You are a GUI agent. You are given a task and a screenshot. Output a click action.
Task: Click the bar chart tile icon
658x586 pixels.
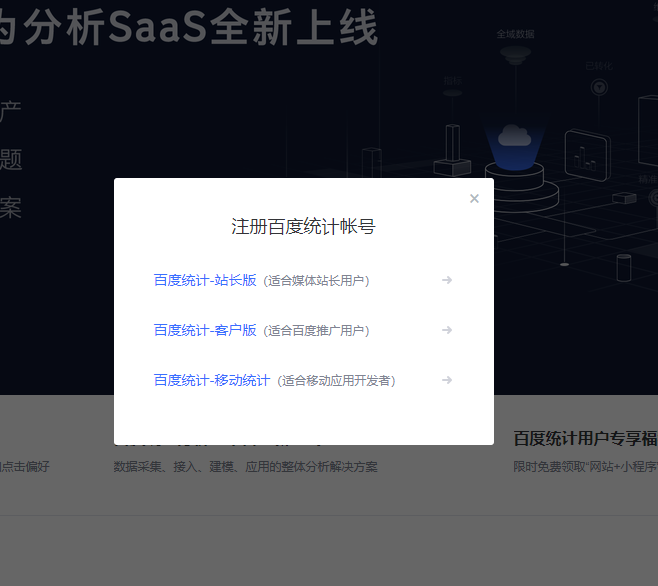586,158
